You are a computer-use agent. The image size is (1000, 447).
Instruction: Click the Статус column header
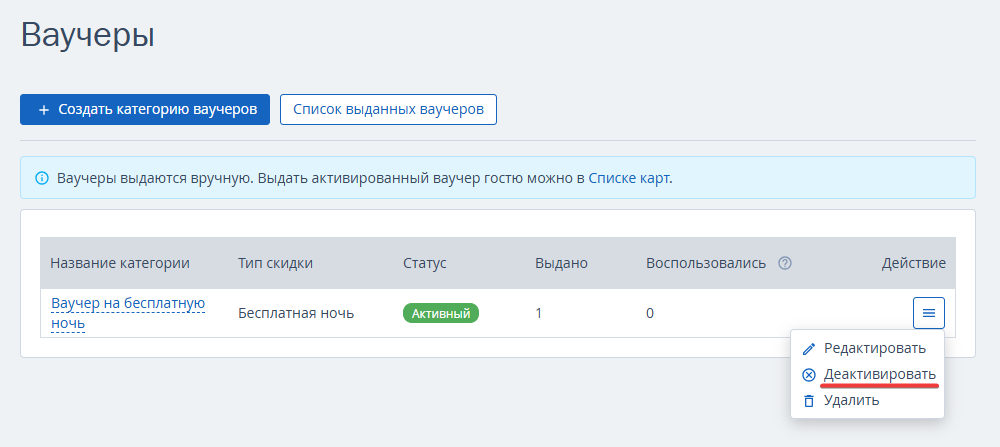[425, 263]
